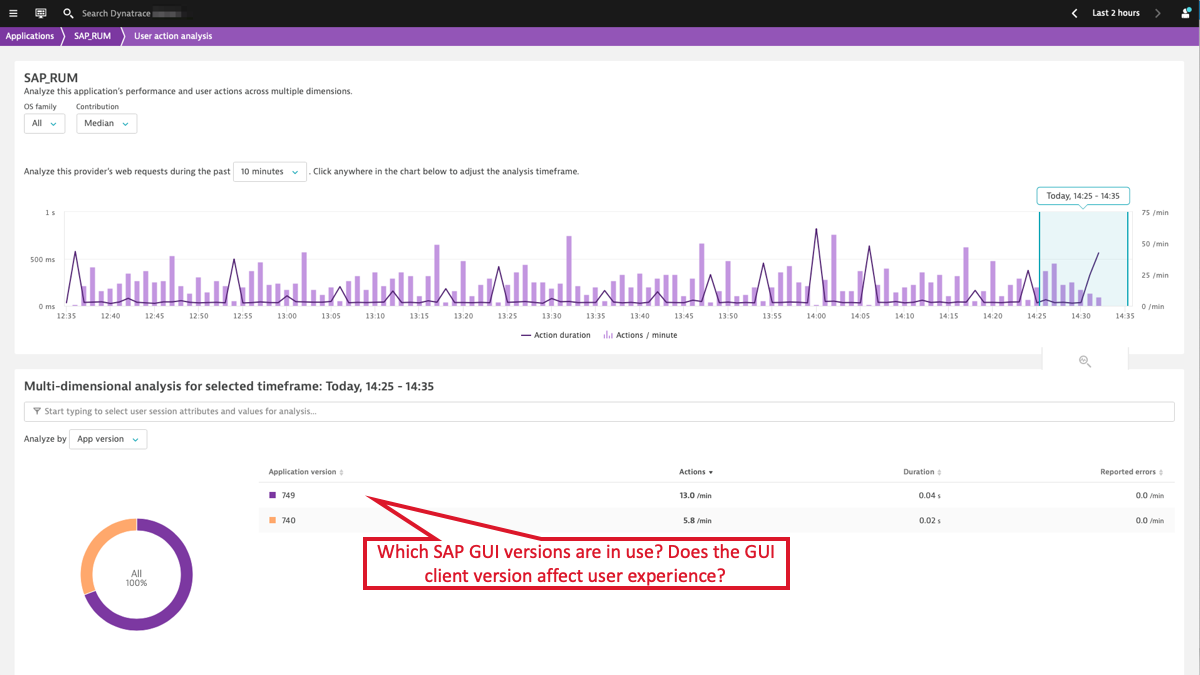The width and height of the screenshot is (1200, 675).
Task: Click the 5.8 /min actions value
Action: click(698, 520)
